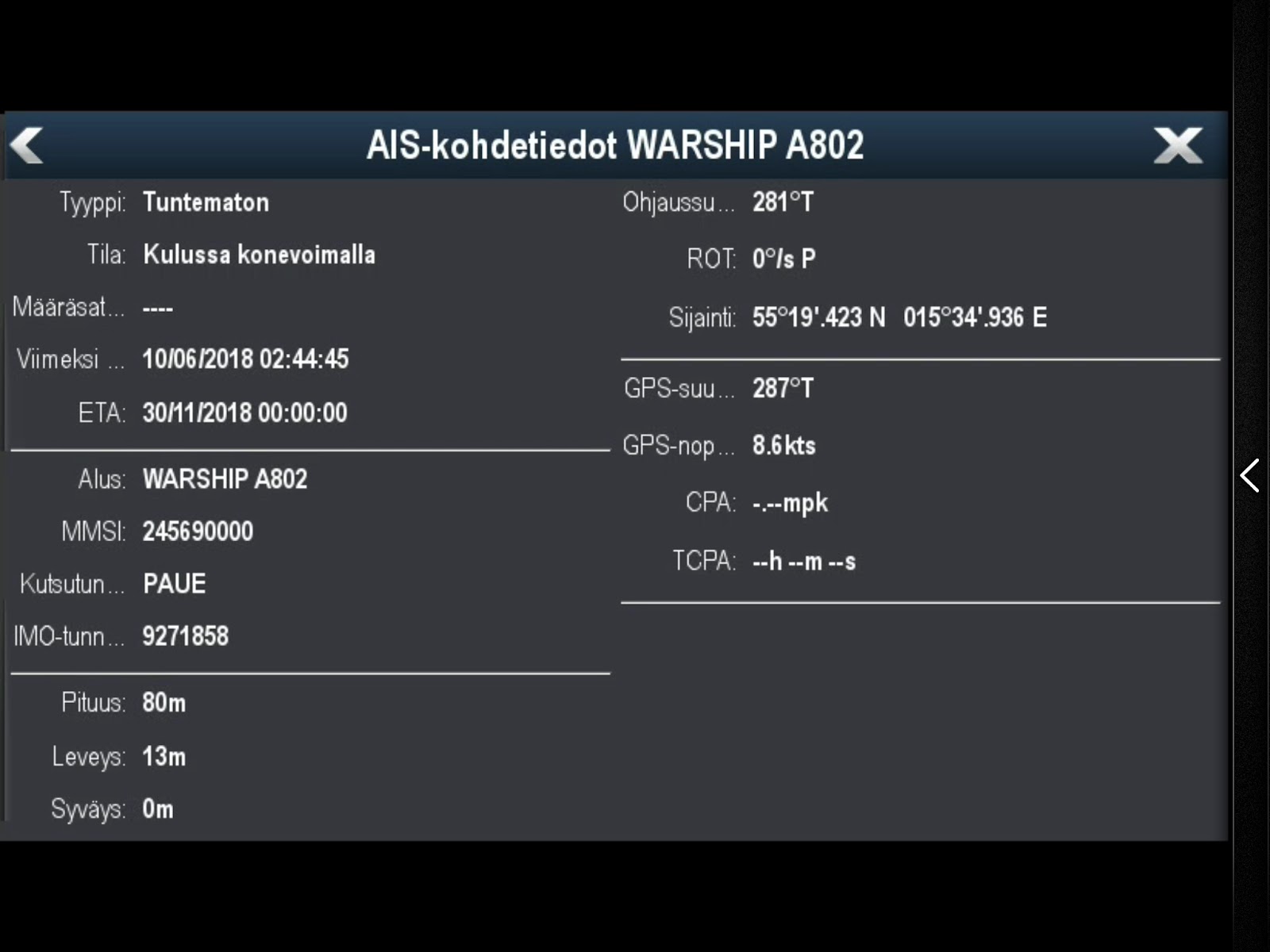Viewport: 1270px width, 952px height.
Task: Expand the right side panel chevron
Action: click(x=1249, y=476)
